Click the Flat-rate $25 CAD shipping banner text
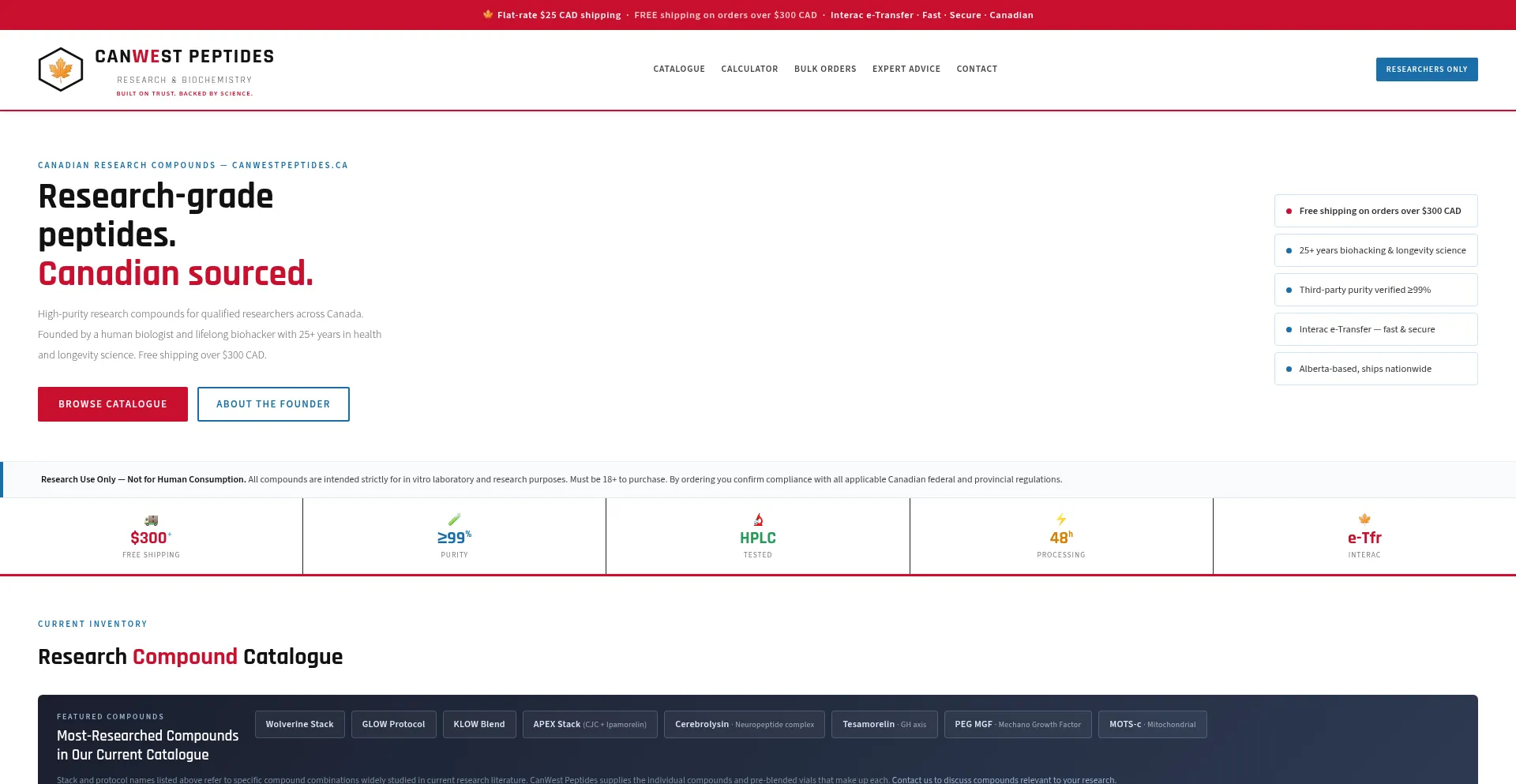The image size is (1516, 784). point(559,15)
